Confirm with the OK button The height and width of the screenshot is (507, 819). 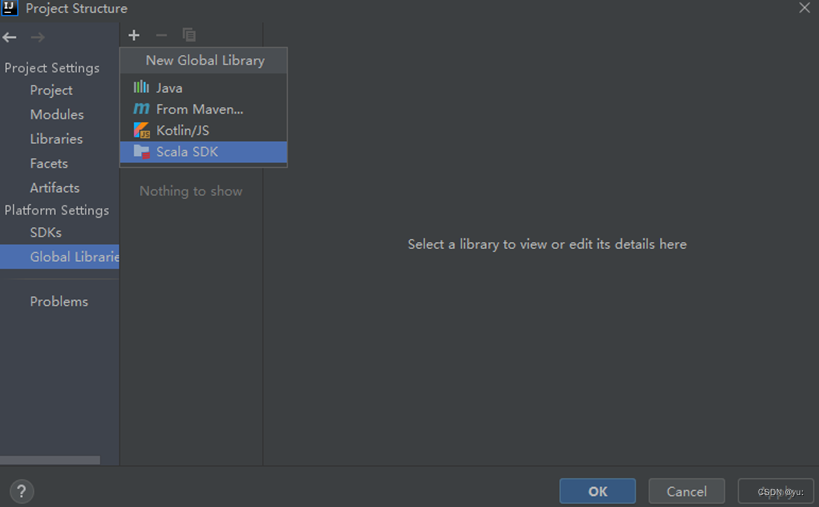(598, 491)
